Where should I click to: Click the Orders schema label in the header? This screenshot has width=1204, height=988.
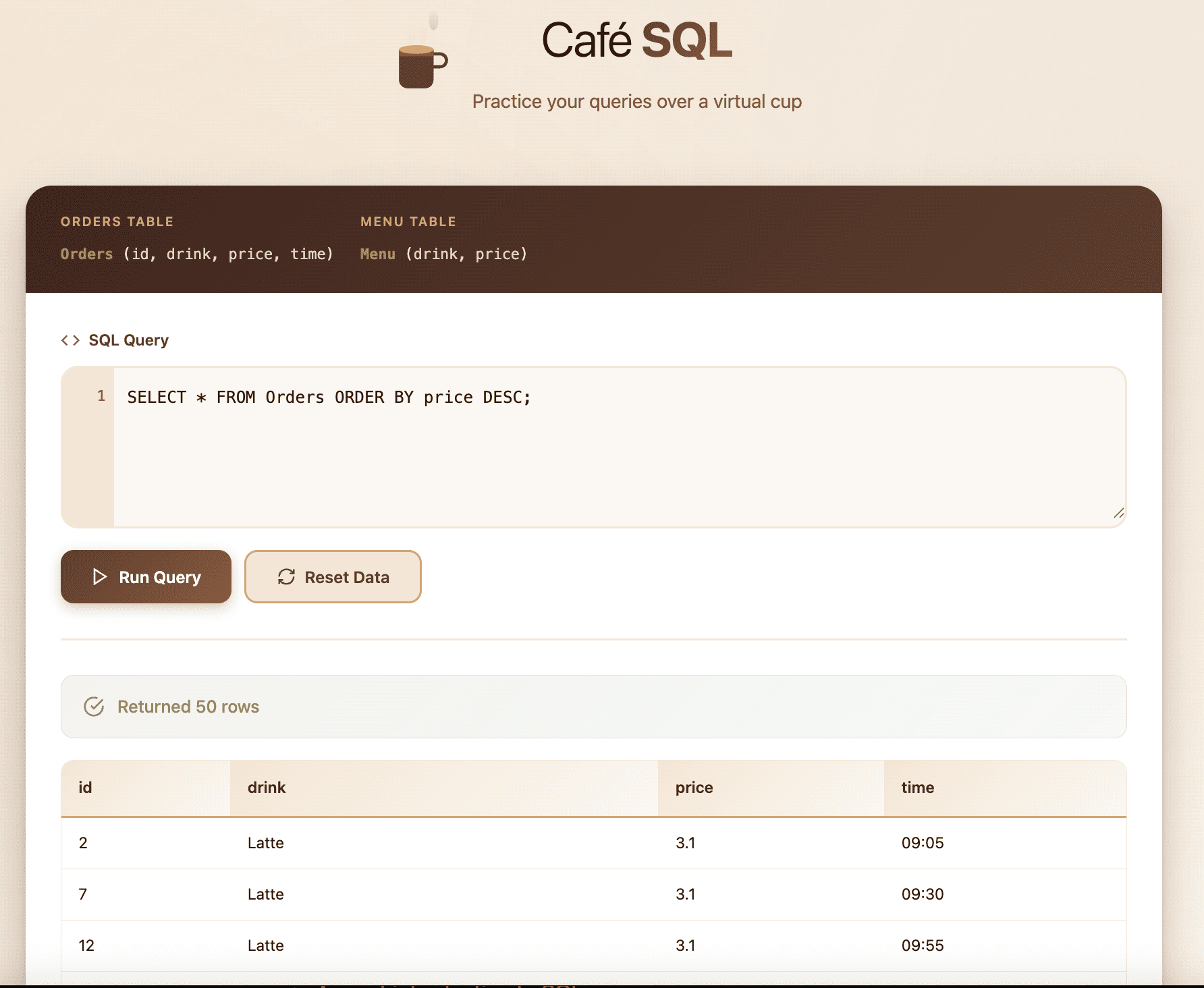[x=86, y=254]
